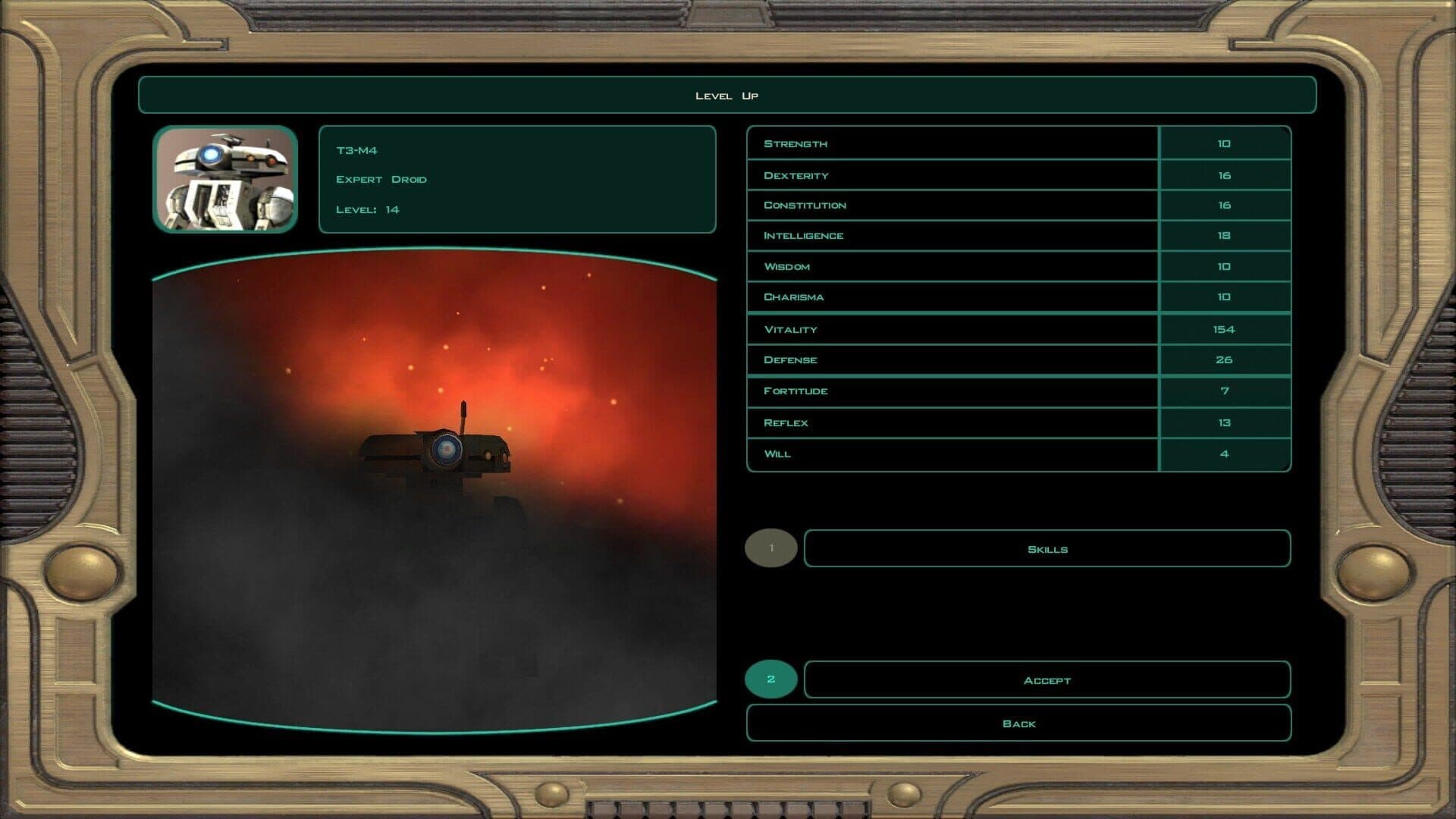
Task: Click the T3-M4 portrait thumbnail
Action: click(225, 180)
